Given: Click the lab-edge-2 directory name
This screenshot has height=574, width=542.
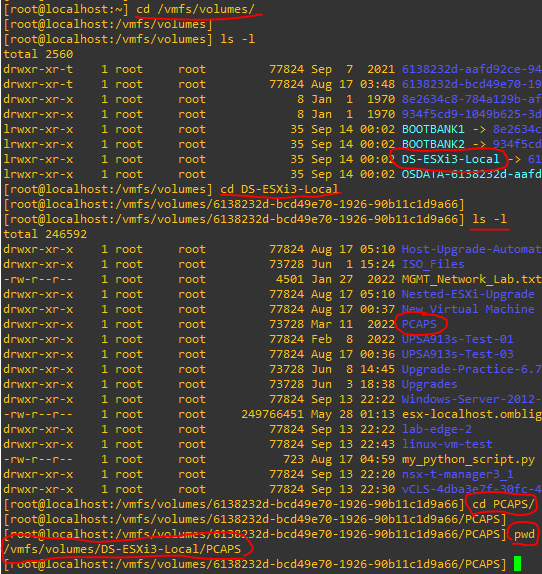Looking at the screenshot, I should [x=437, y=429].
